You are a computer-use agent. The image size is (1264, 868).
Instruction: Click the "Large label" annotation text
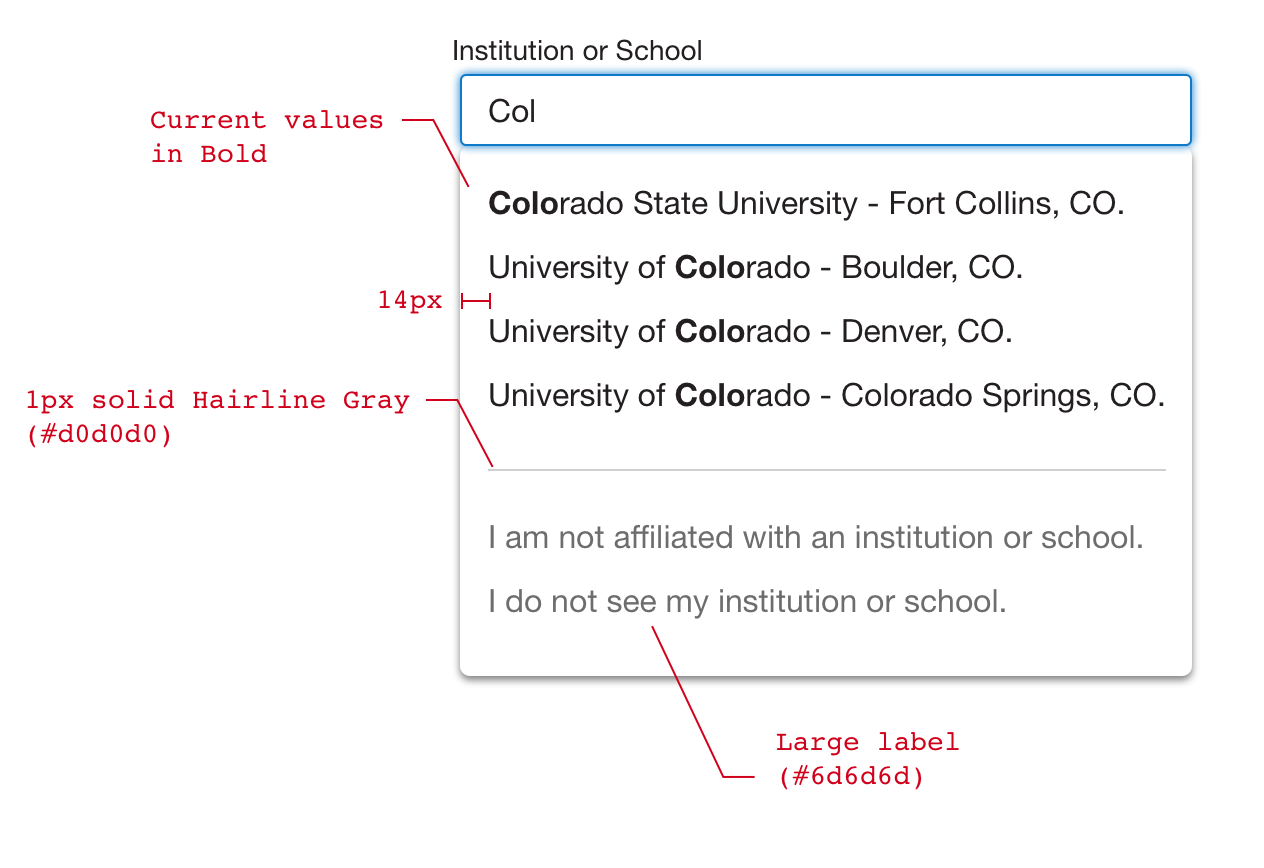pyautogui.click(x=867, y=743)
